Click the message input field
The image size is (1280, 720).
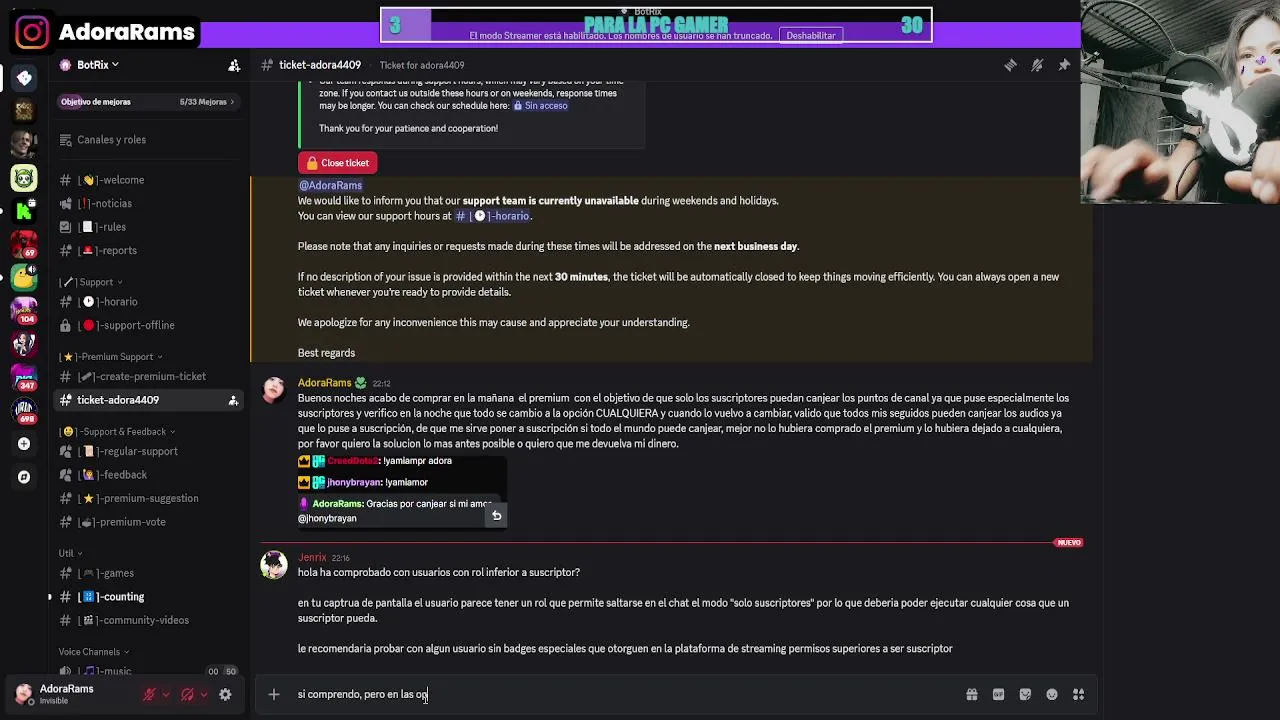click(x=620, y=694)
